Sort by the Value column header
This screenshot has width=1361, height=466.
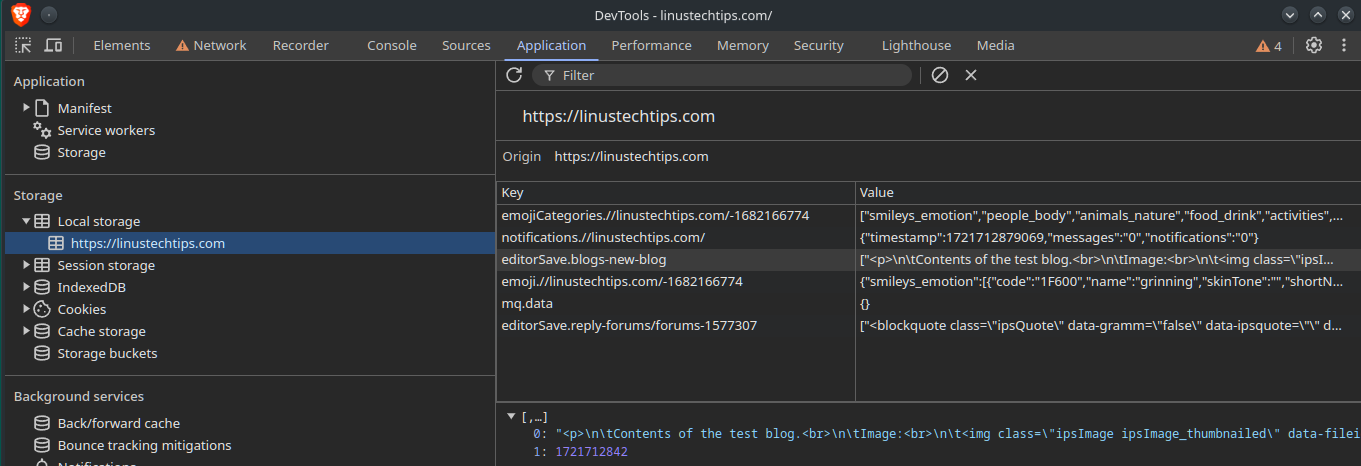(x=1108, y=193)
